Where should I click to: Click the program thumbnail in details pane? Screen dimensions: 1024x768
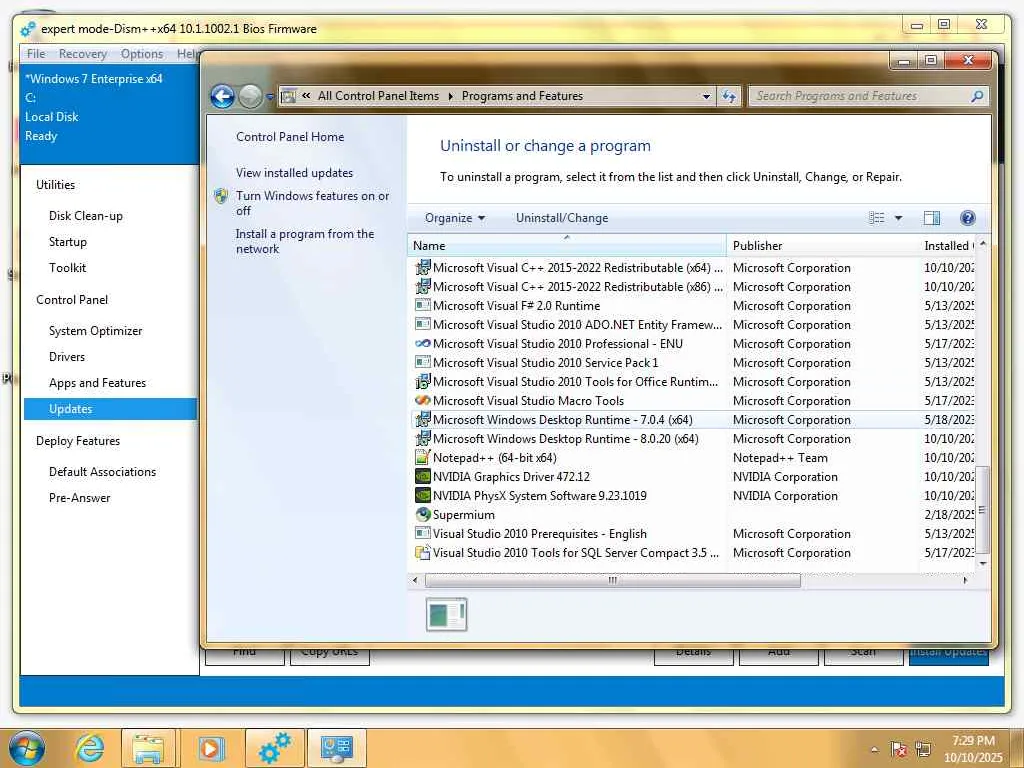pos(447,615)
